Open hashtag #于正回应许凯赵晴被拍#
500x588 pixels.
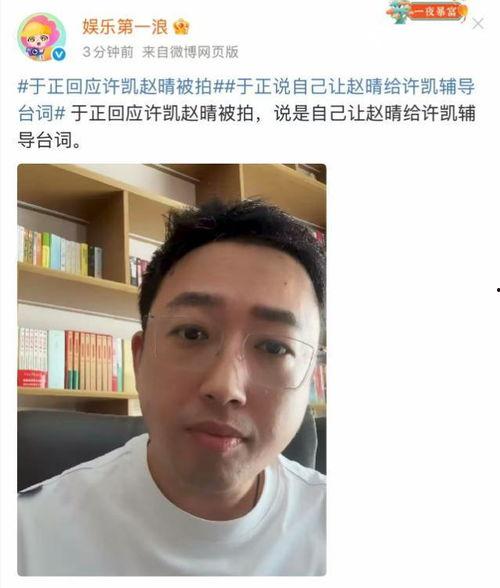pos(120,87)
